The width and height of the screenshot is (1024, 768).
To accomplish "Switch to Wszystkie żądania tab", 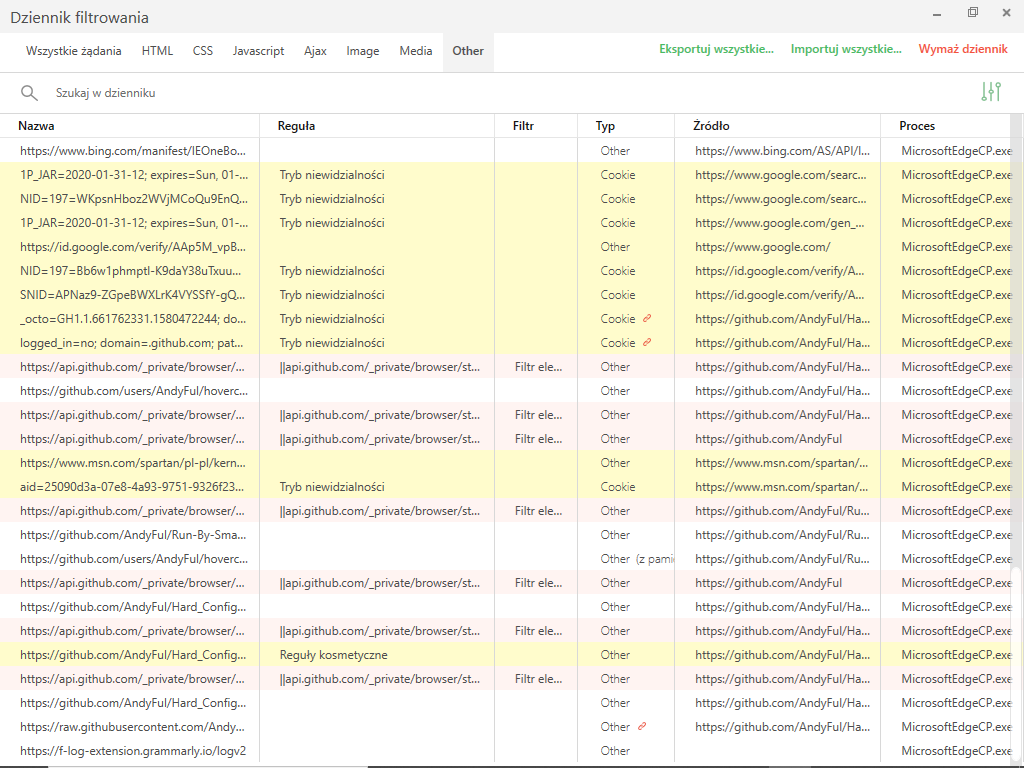I will point(74,51).
